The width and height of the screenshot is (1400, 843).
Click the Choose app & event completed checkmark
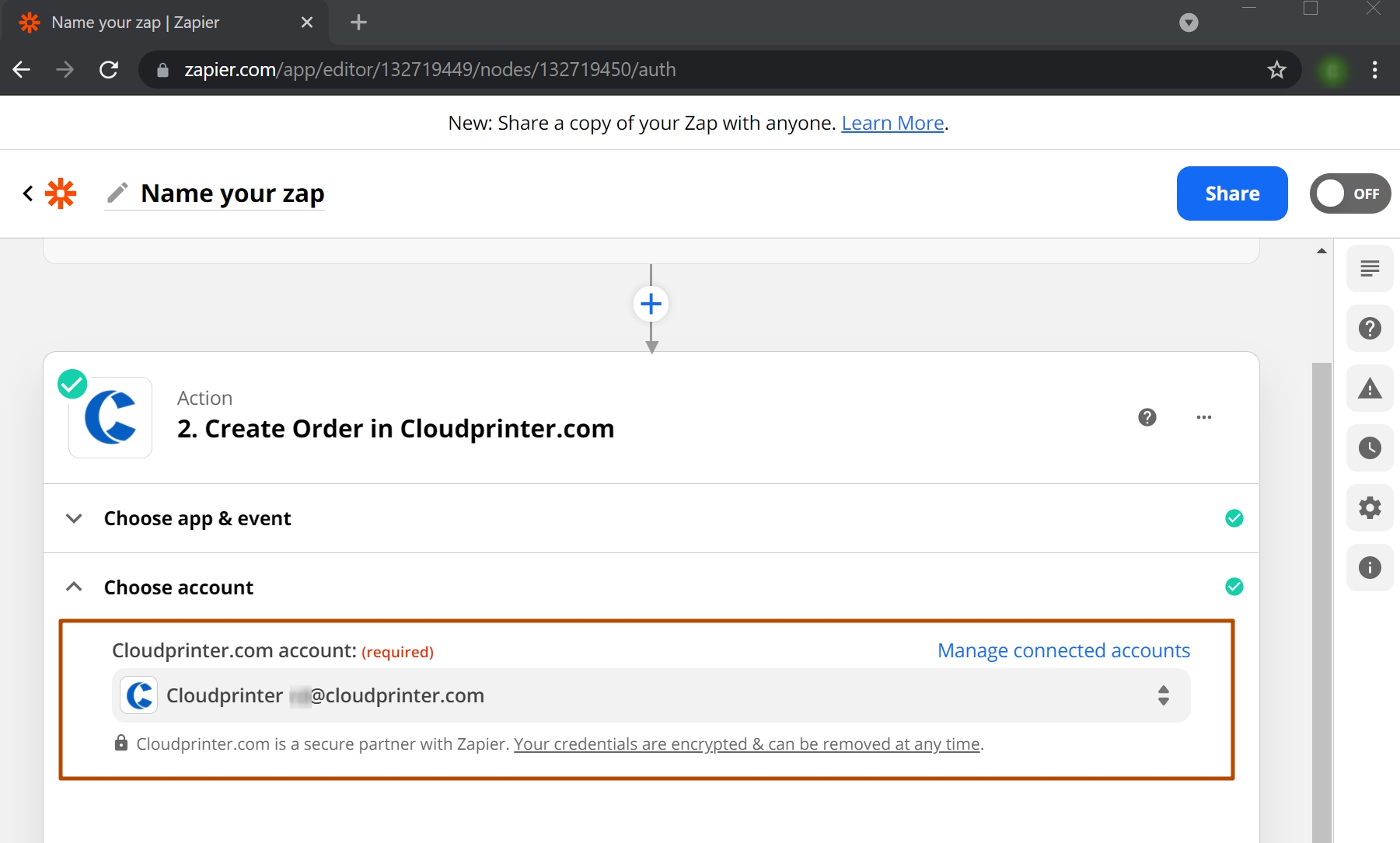[x=1234, y=518]
